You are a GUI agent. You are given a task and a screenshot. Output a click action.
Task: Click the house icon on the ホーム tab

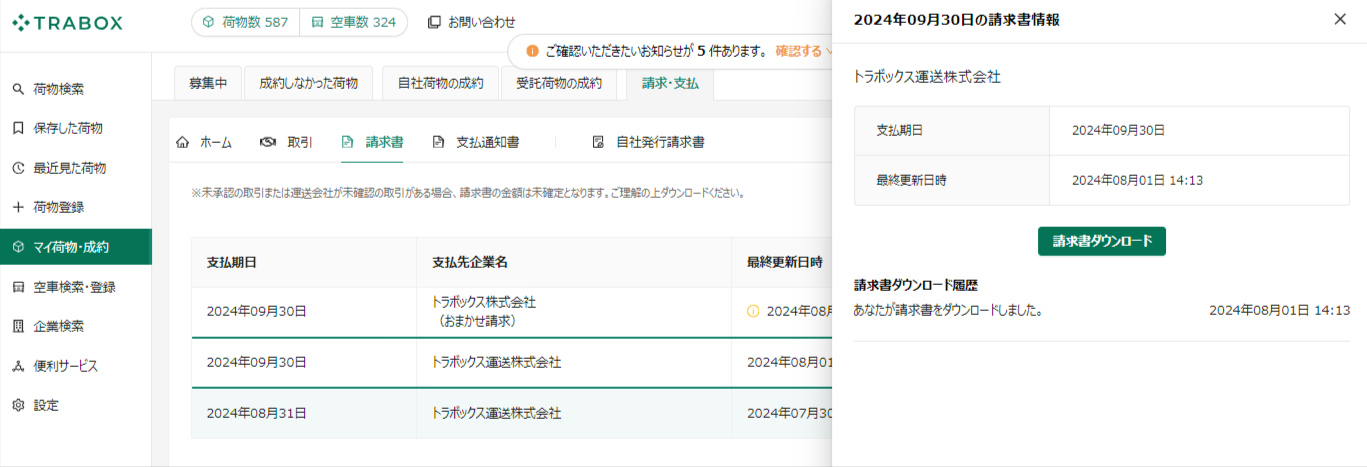tap(183, 142)
